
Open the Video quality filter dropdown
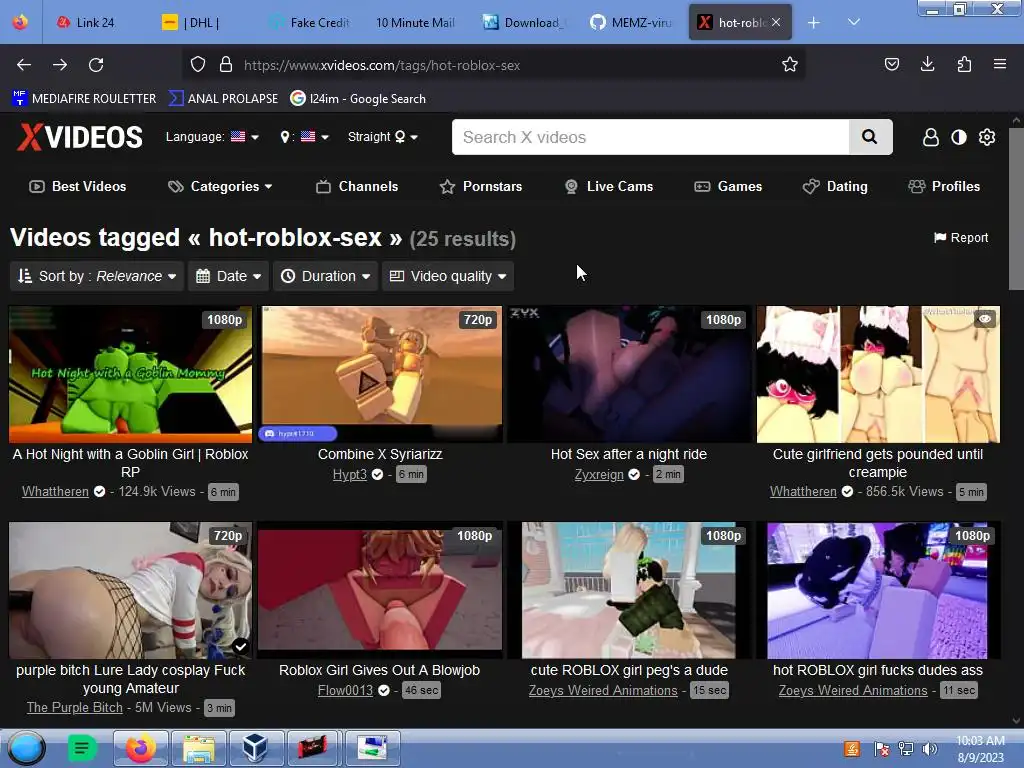click(x=448, y=276)
